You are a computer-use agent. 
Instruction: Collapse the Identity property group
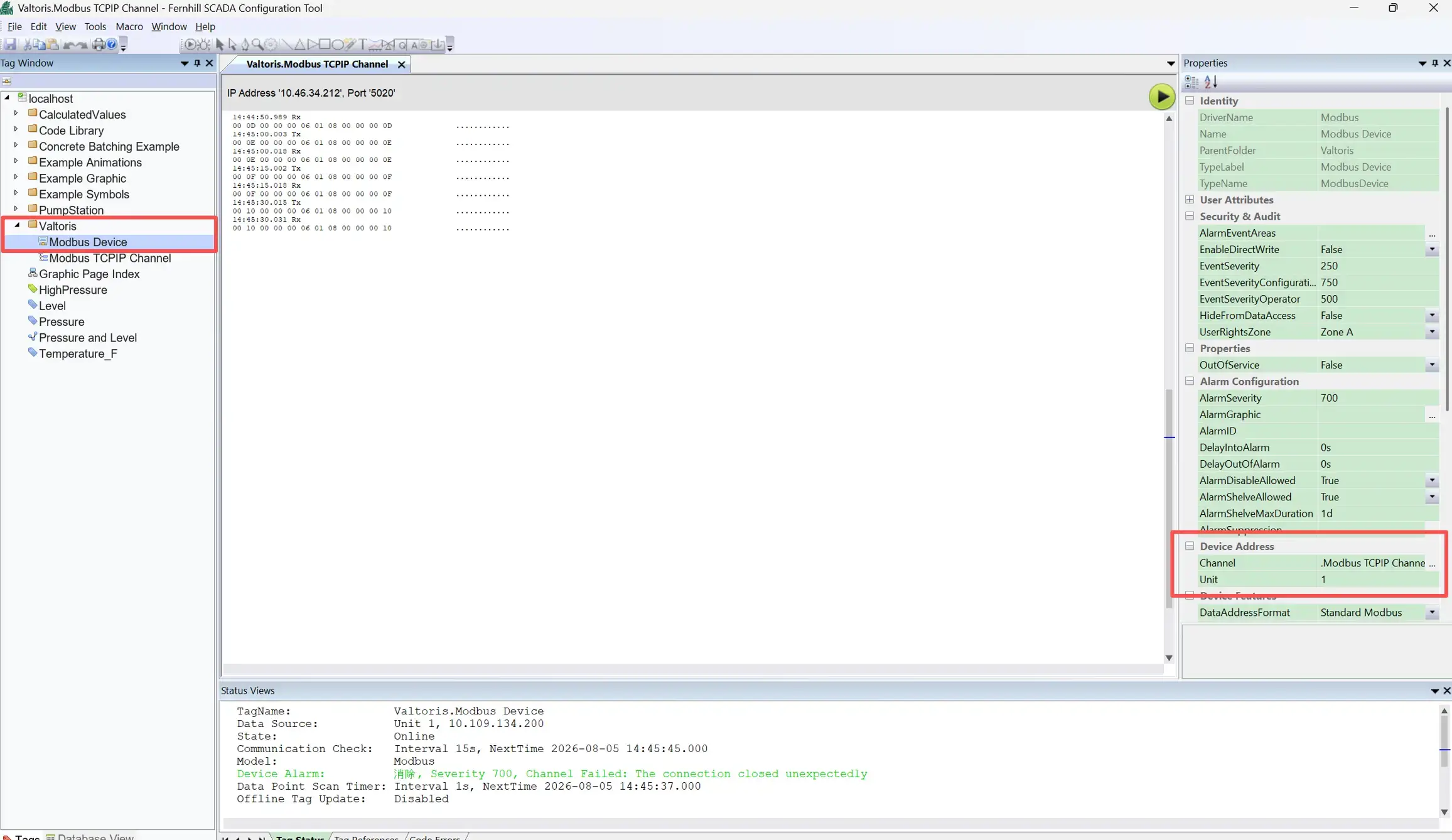coord(1190,100)
